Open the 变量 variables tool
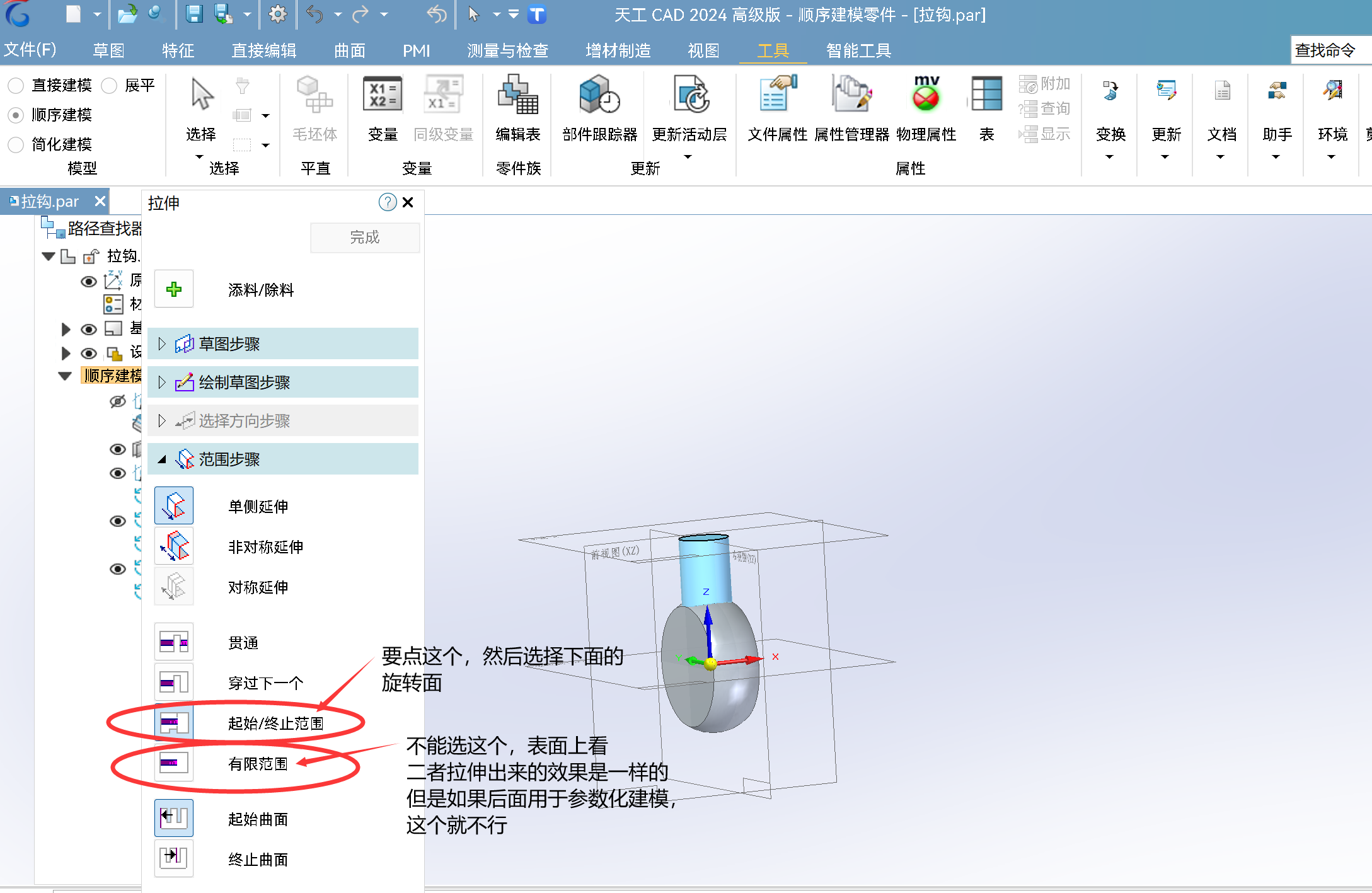Image resolution: width=1372 pixels, height=893 pixels. coord(383,95)
